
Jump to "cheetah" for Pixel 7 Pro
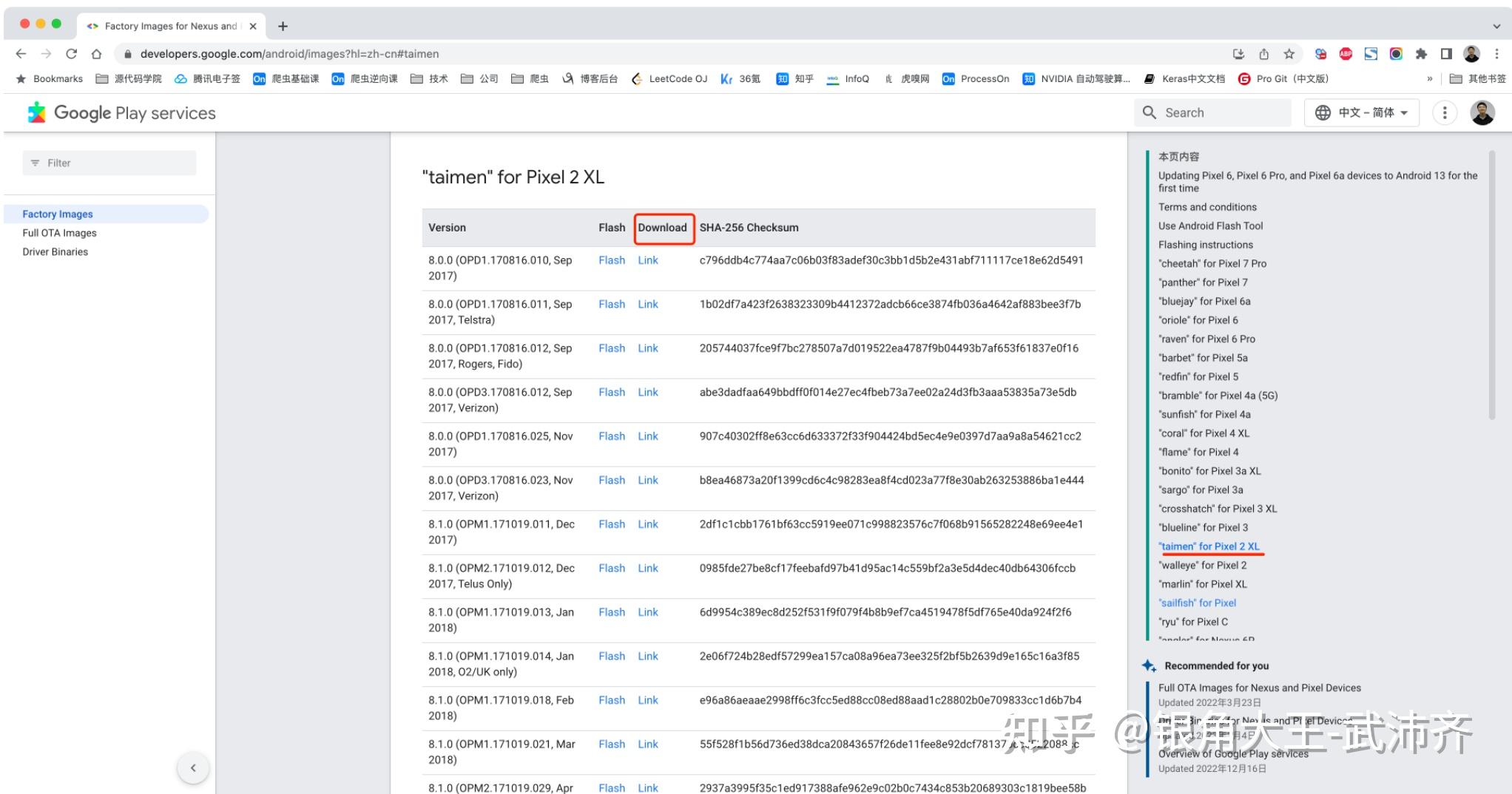1212,263
